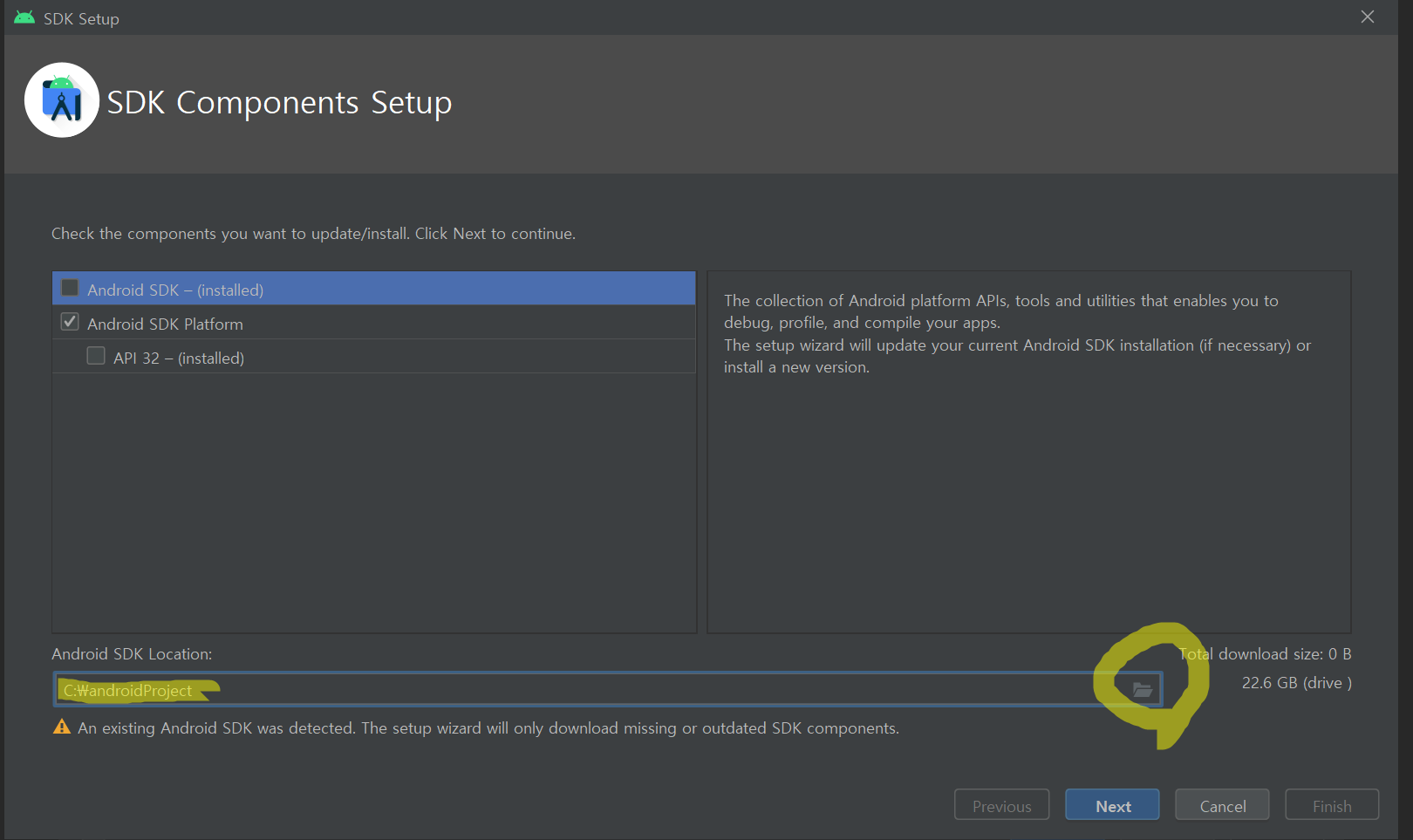1413x840 pixels.
Task: Click the yellow warning triangle icon
Action: (62, 727)
